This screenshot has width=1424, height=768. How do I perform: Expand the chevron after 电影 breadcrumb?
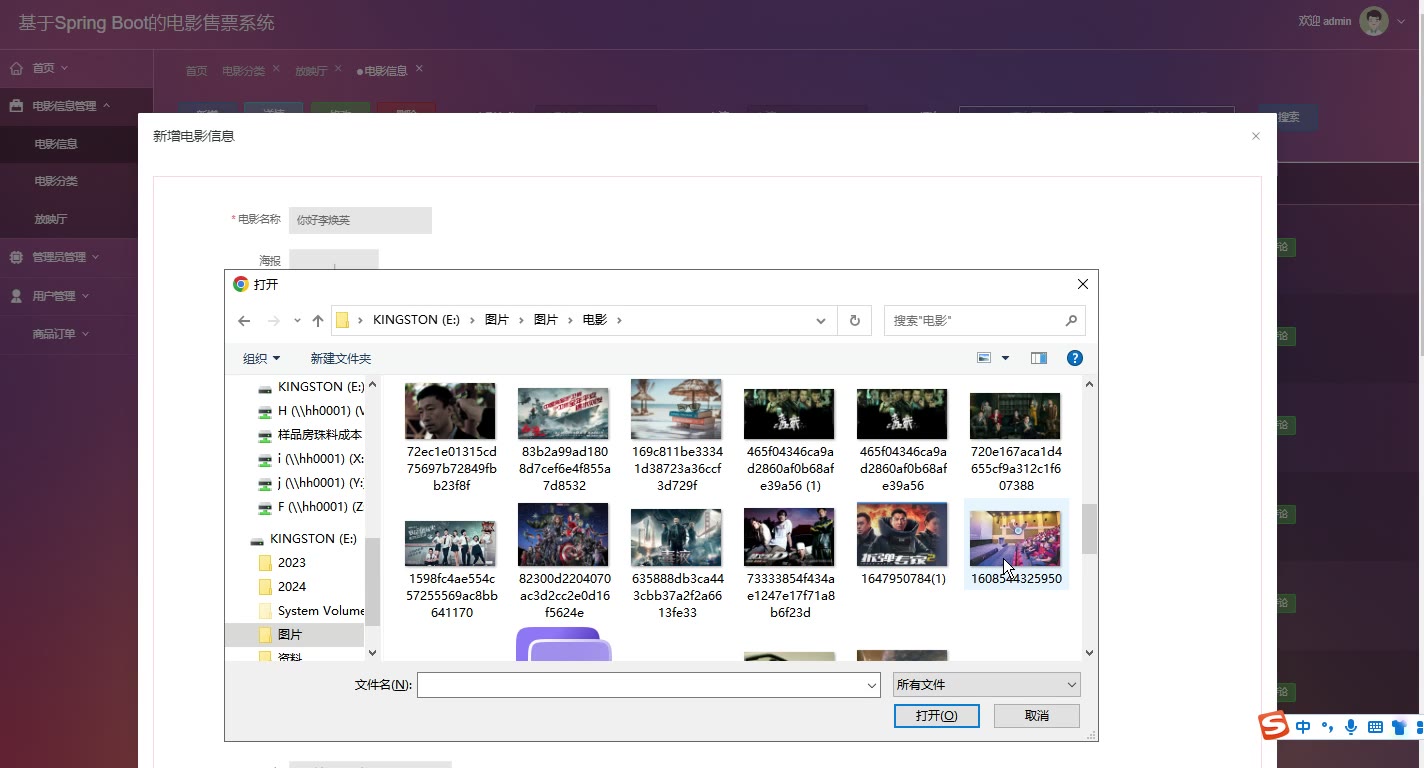619,320
